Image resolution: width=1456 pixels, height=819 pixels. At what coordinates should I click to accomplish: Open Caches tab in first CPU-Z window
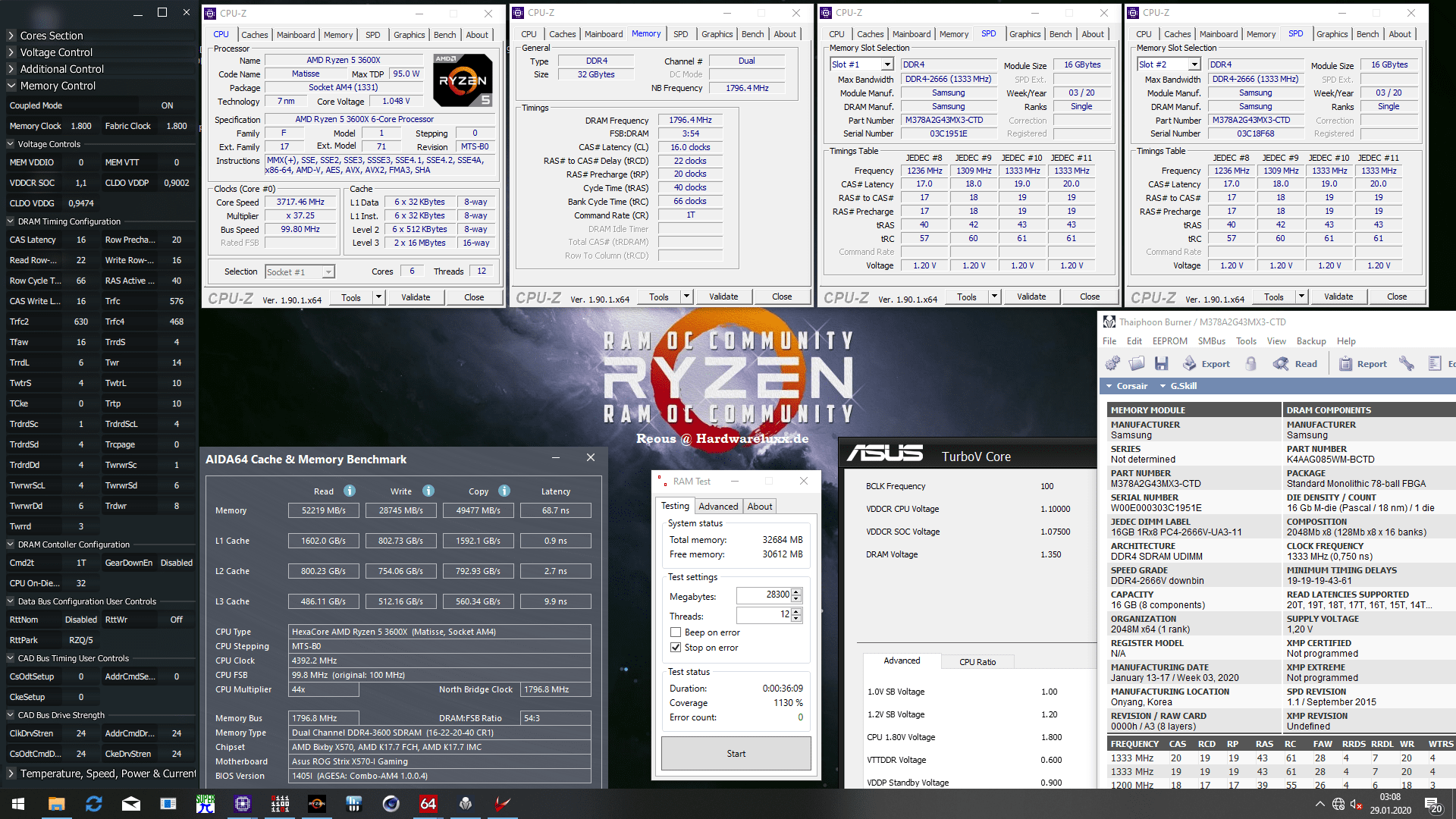(x=254, y=35)
